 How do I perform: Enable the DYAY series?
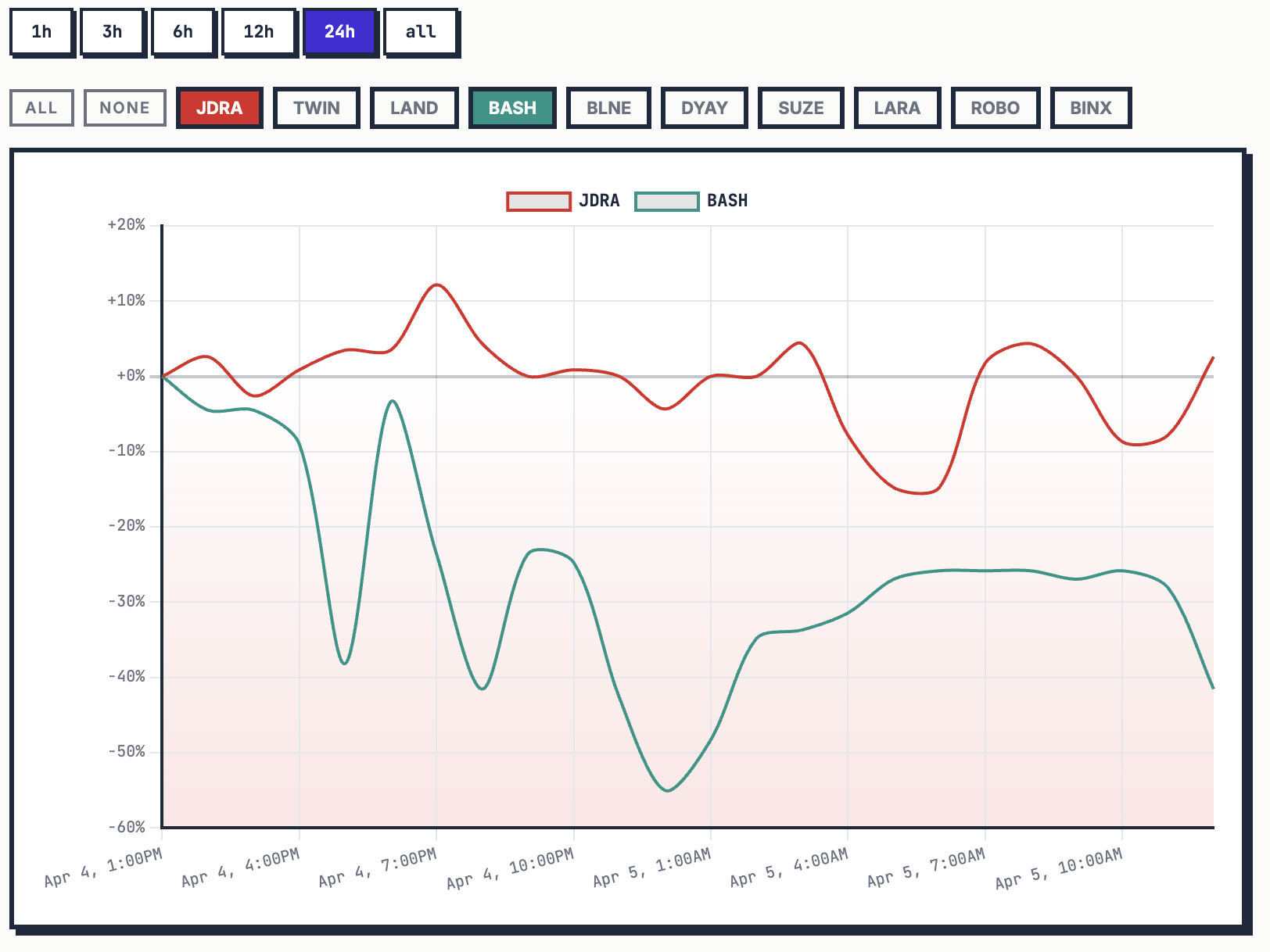(705, 108)
